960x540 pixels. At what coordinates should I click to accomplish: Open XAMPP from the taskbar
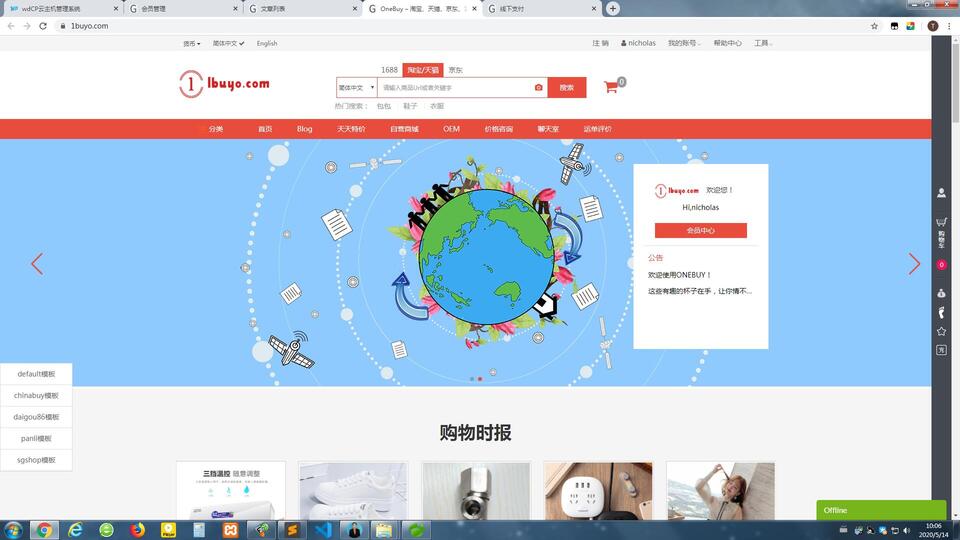pyautogui.click(x=231, y=530)
